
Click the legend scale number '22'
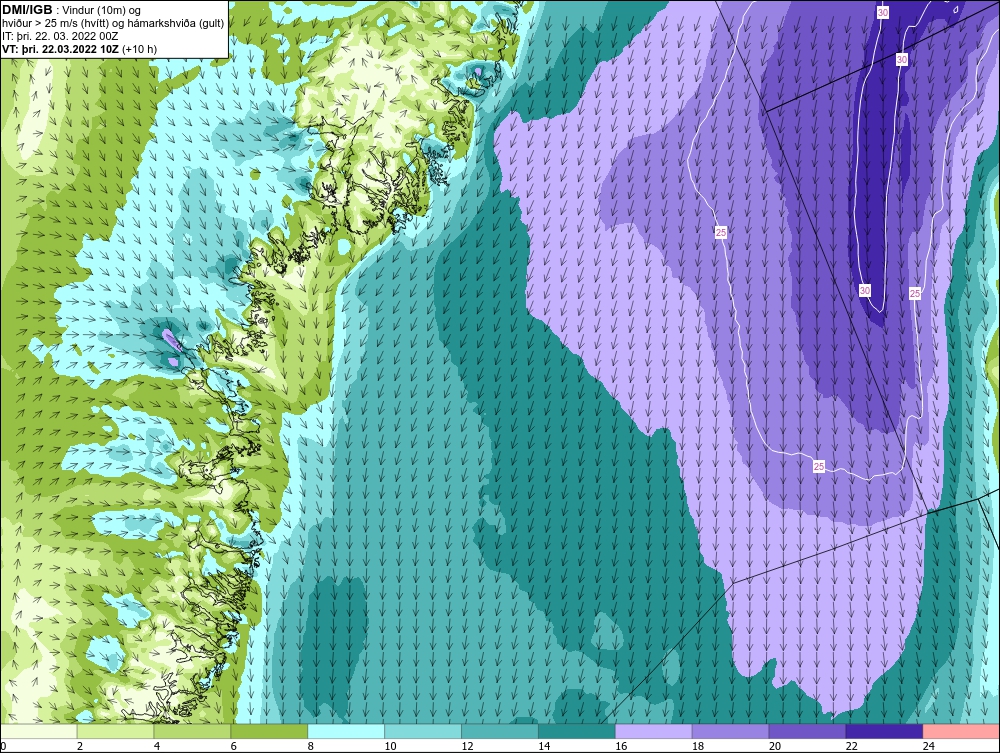[x=852, y=746]
